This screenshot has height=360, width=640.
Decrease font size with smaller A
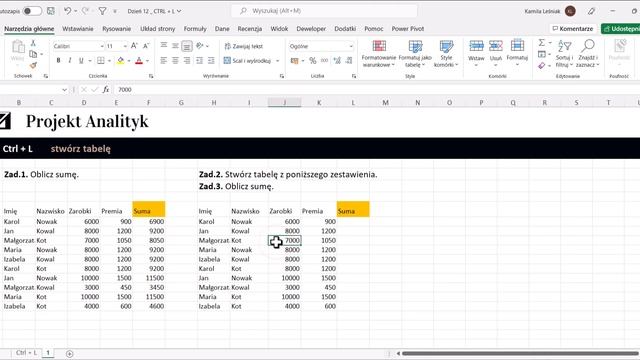(x=146, y=46)
